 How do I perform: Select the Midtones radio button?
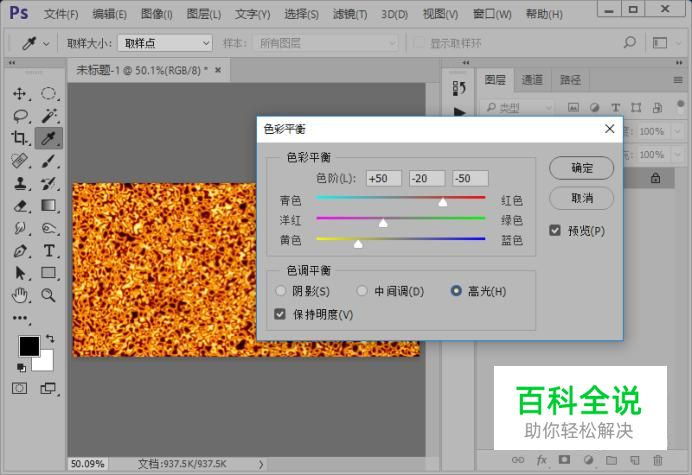[362, 291]
